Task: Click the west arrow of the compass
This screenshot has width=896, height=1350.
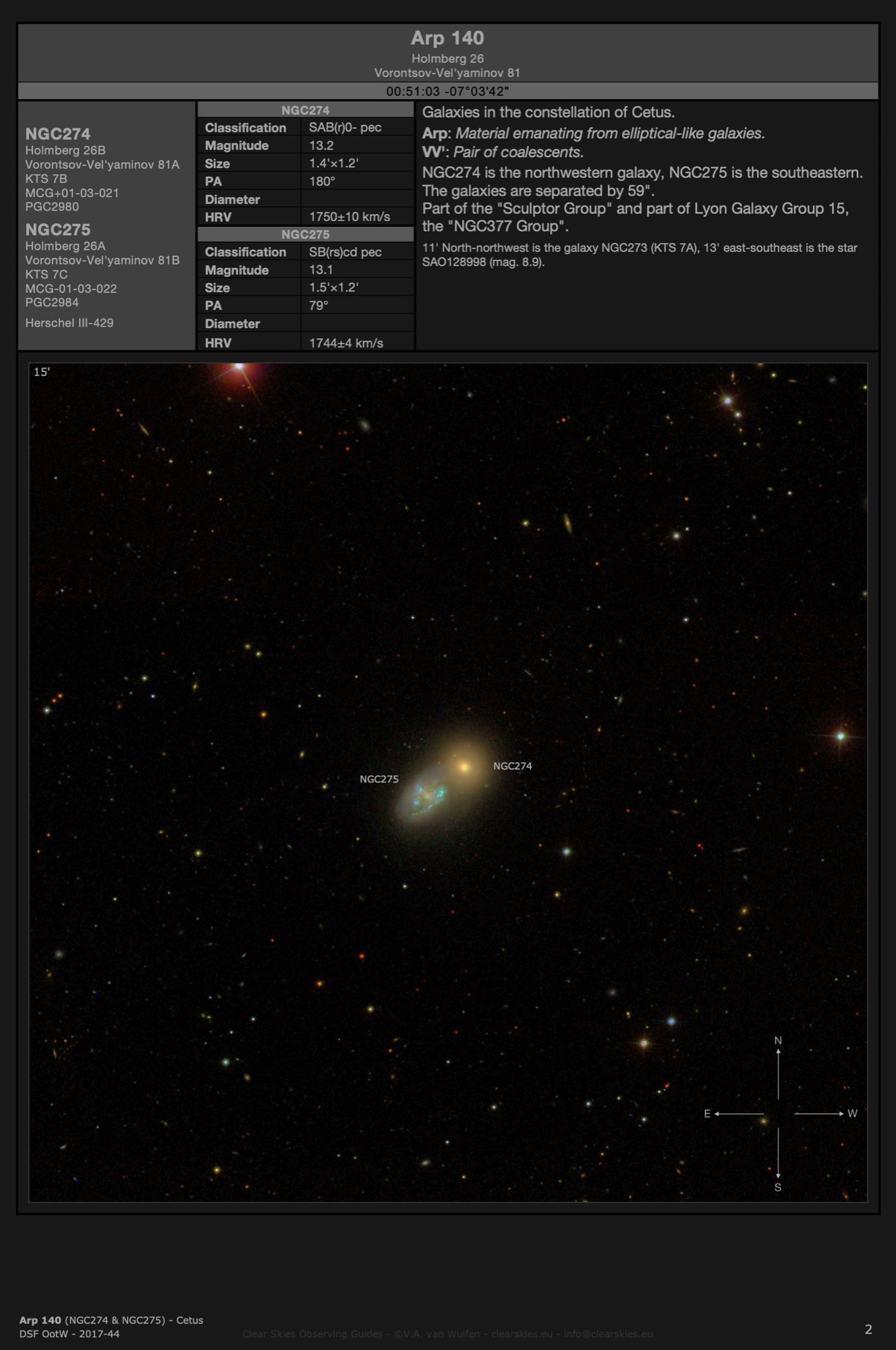Action: [819, 1114]
